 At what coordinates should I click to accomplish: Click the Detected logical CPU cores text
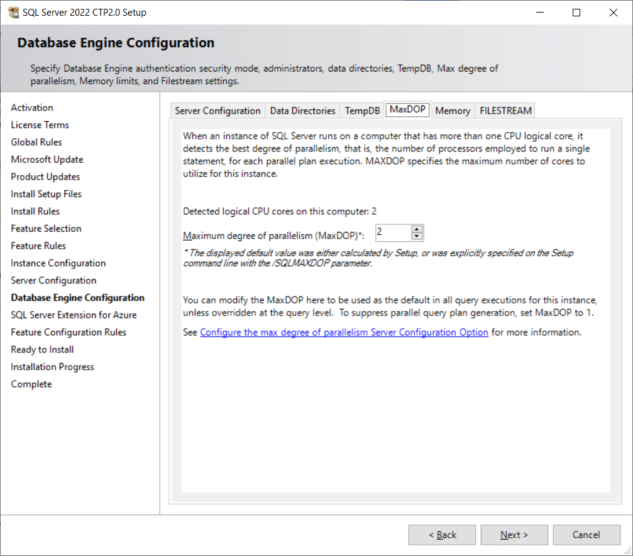point(279,212)
